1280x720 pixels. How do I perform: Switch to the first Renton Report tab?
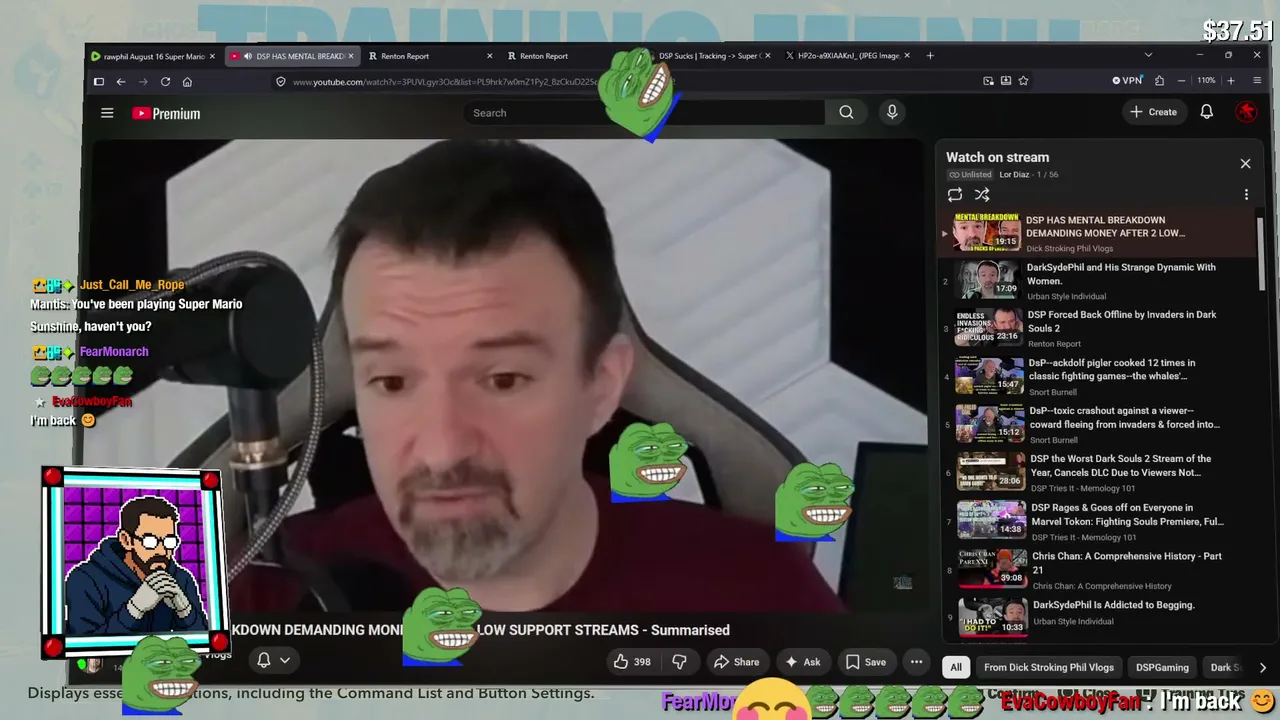point(430,56)
